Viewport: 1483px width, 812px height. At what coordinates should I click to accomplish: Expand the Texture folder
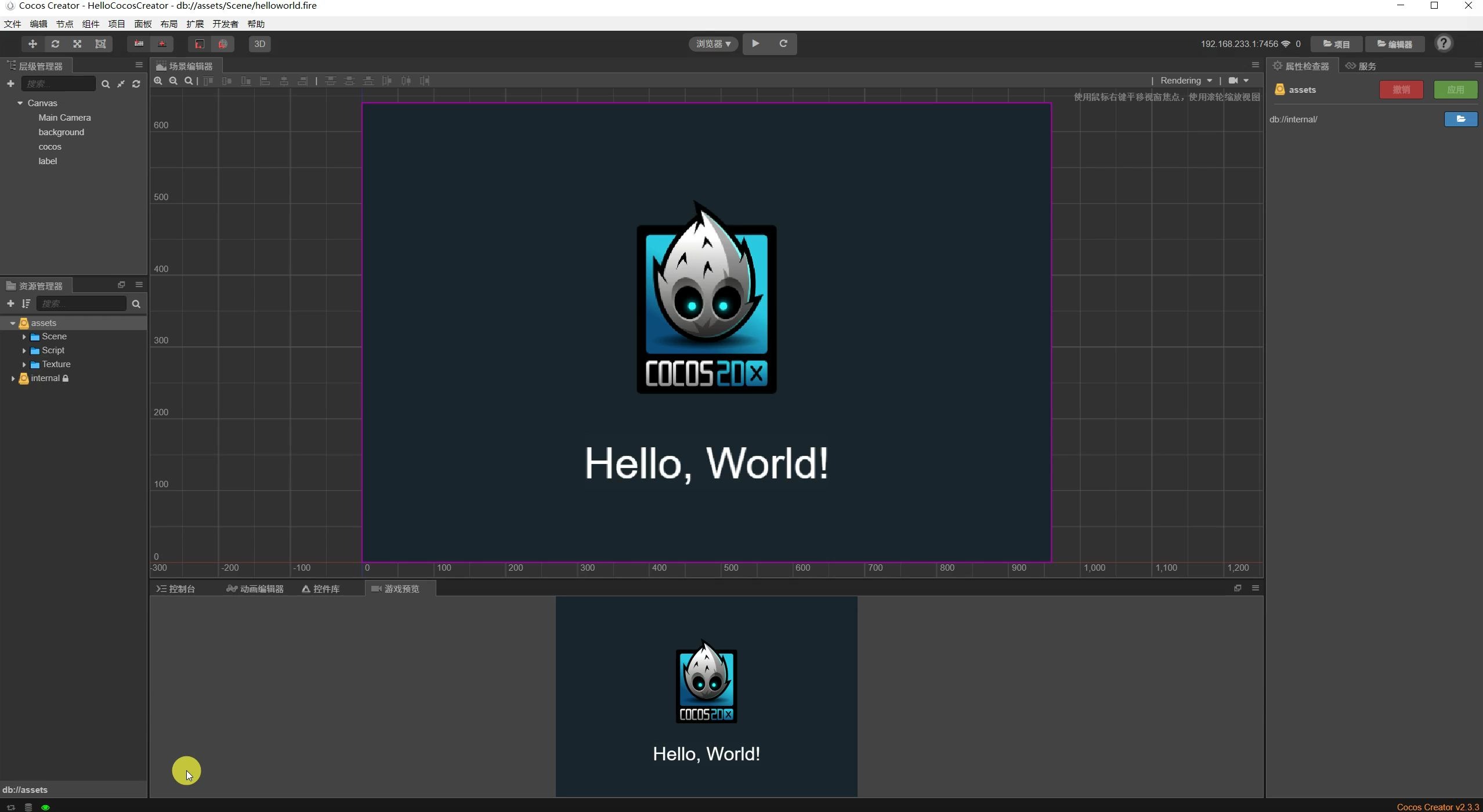(x=24, y=365)
